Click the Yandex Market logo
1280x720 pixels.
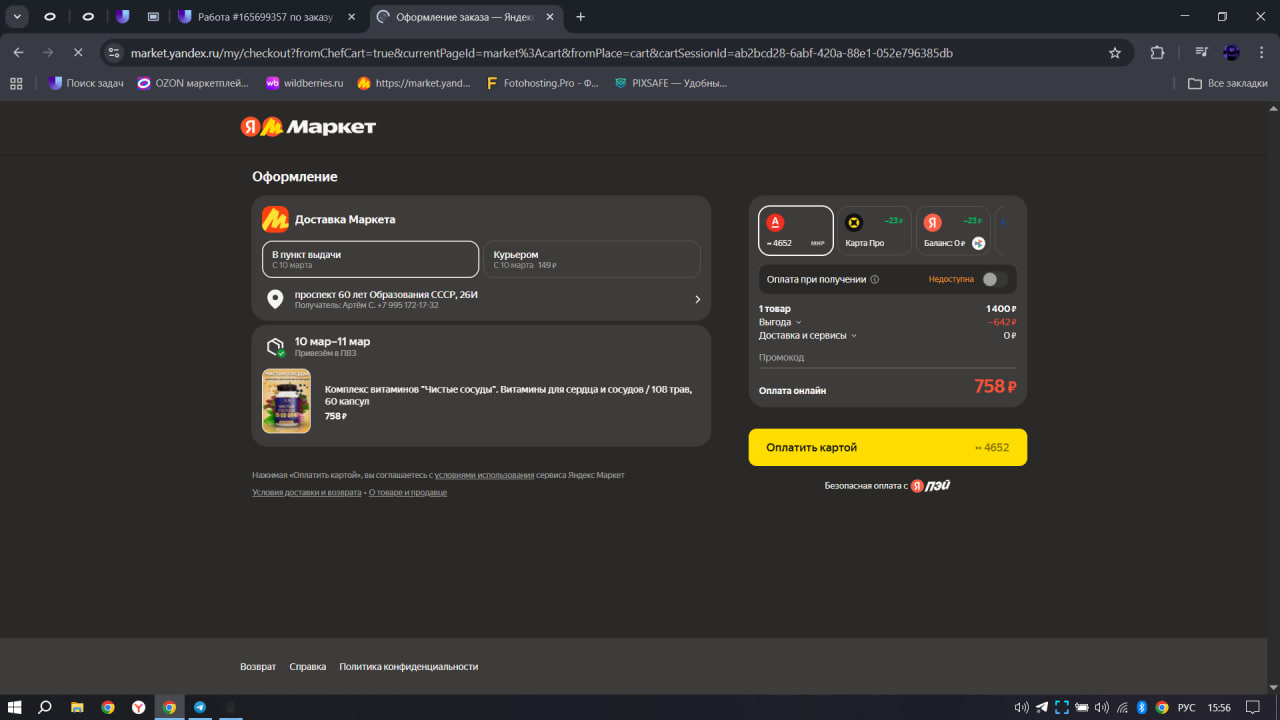point(308,127)
